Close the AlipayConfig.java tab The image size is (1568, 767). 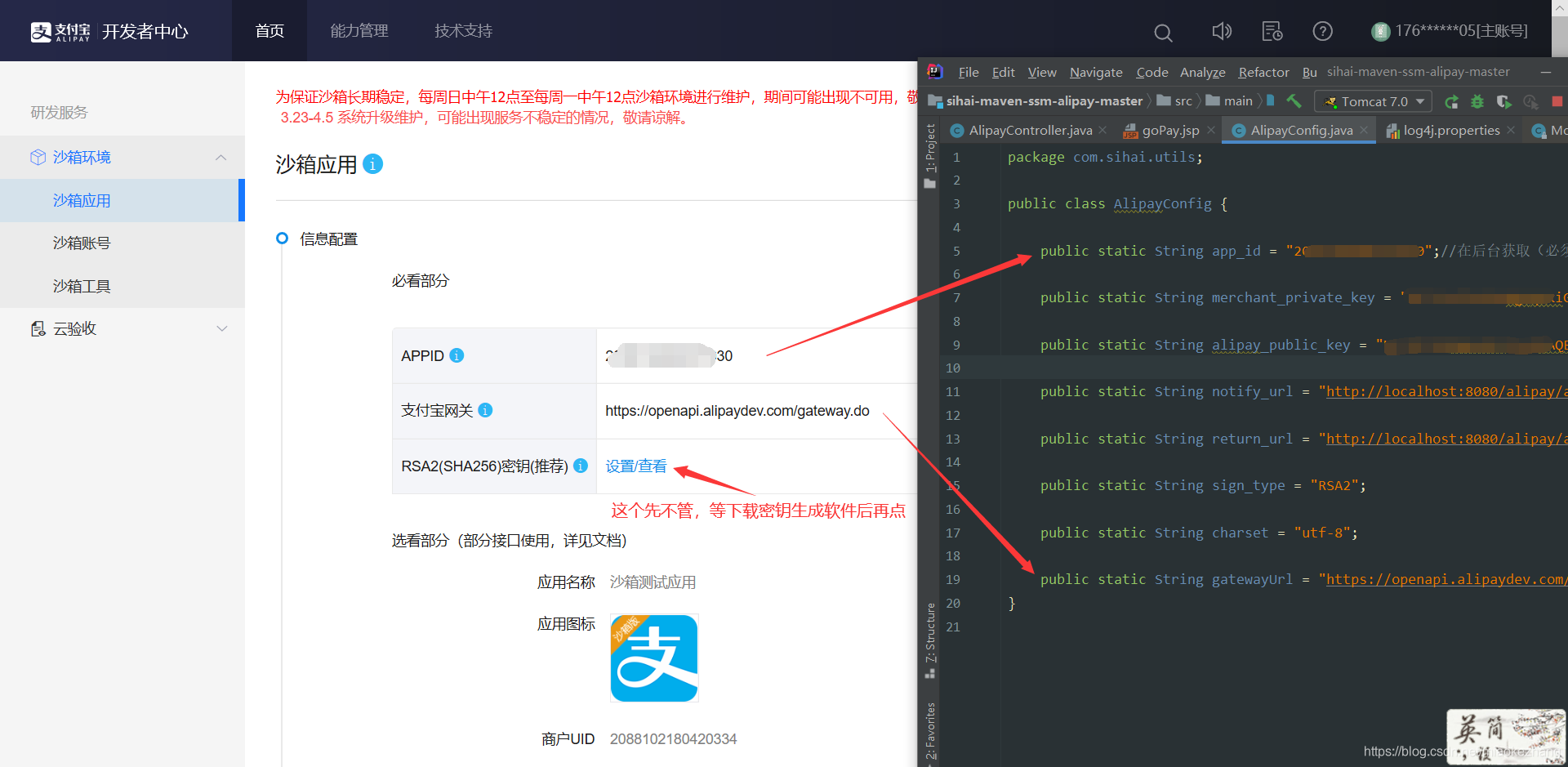1364,130
